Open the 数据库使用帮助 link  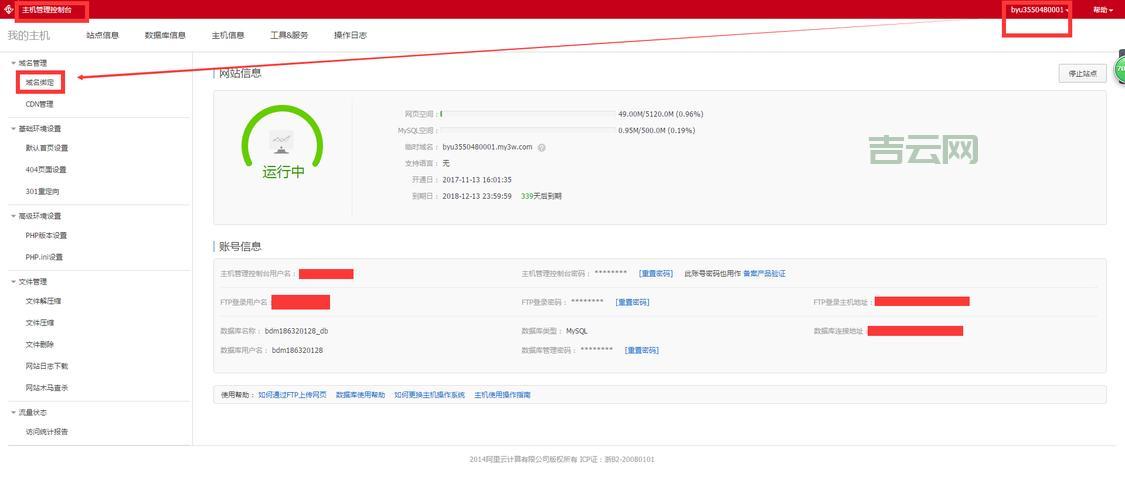(360, 395)
